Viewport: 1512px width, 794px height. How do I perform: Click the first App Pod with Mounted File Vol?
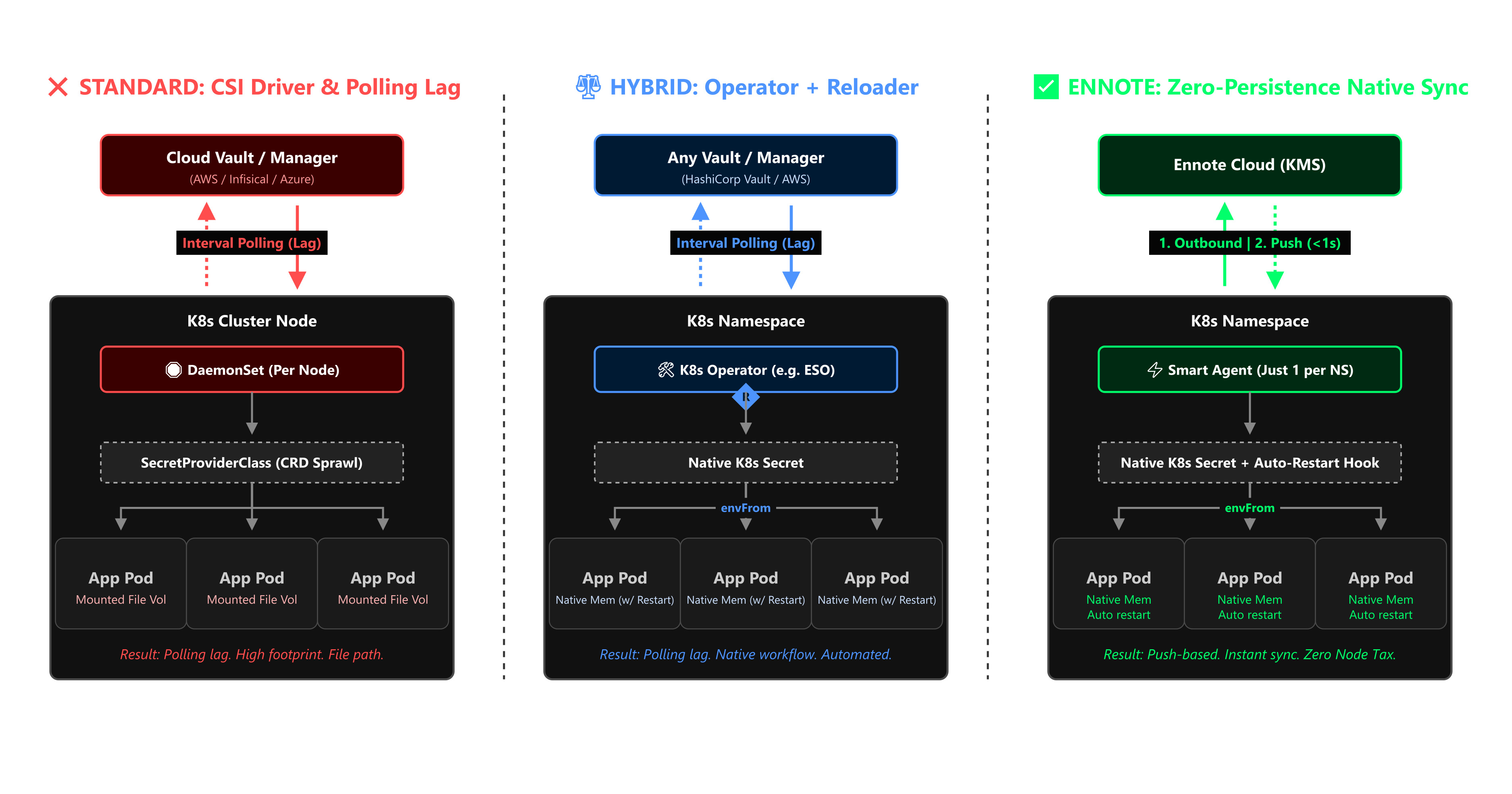pyautogui.click(x=120, y=583)
